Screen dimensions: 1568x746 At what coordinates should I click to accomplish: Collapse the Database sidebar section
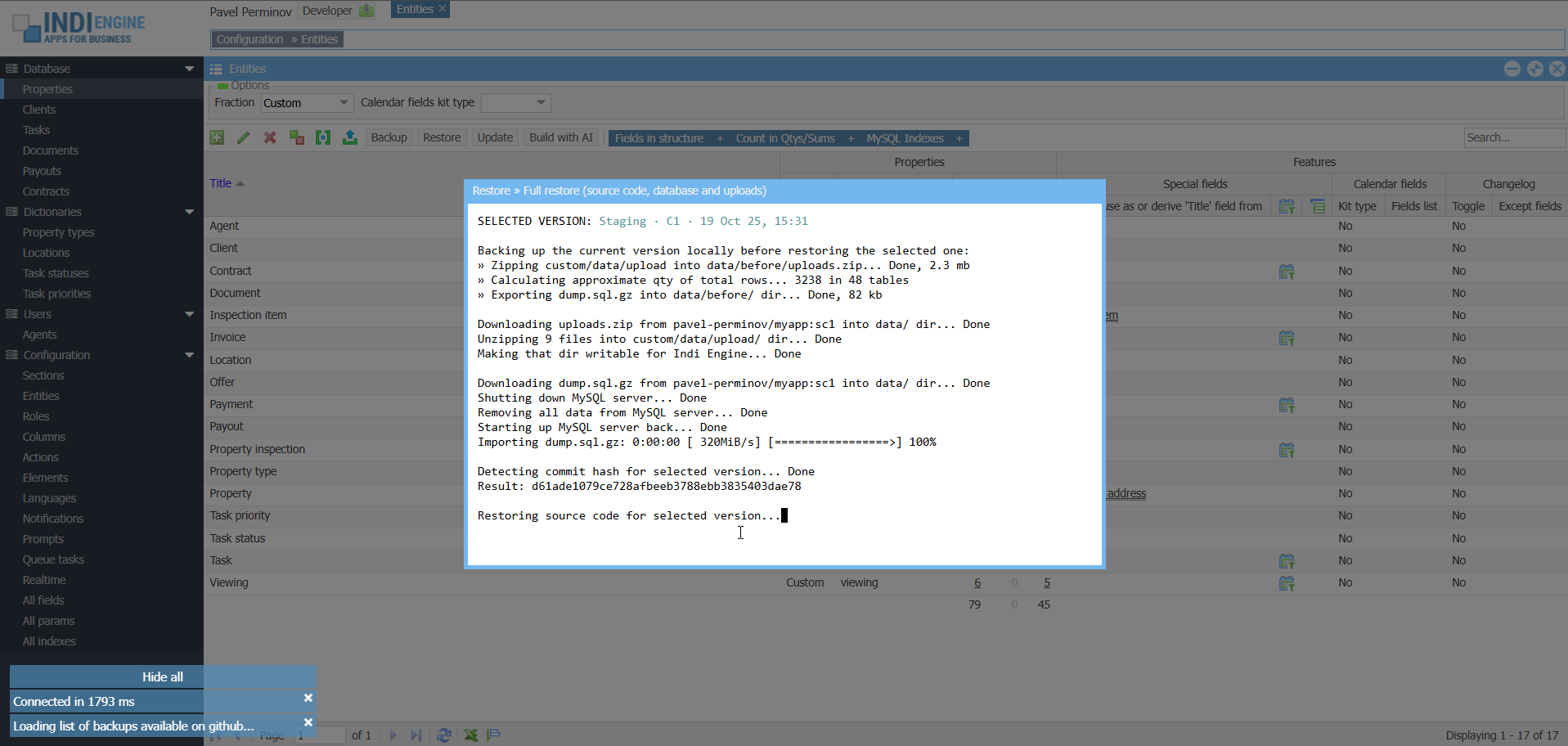(189, 69)
